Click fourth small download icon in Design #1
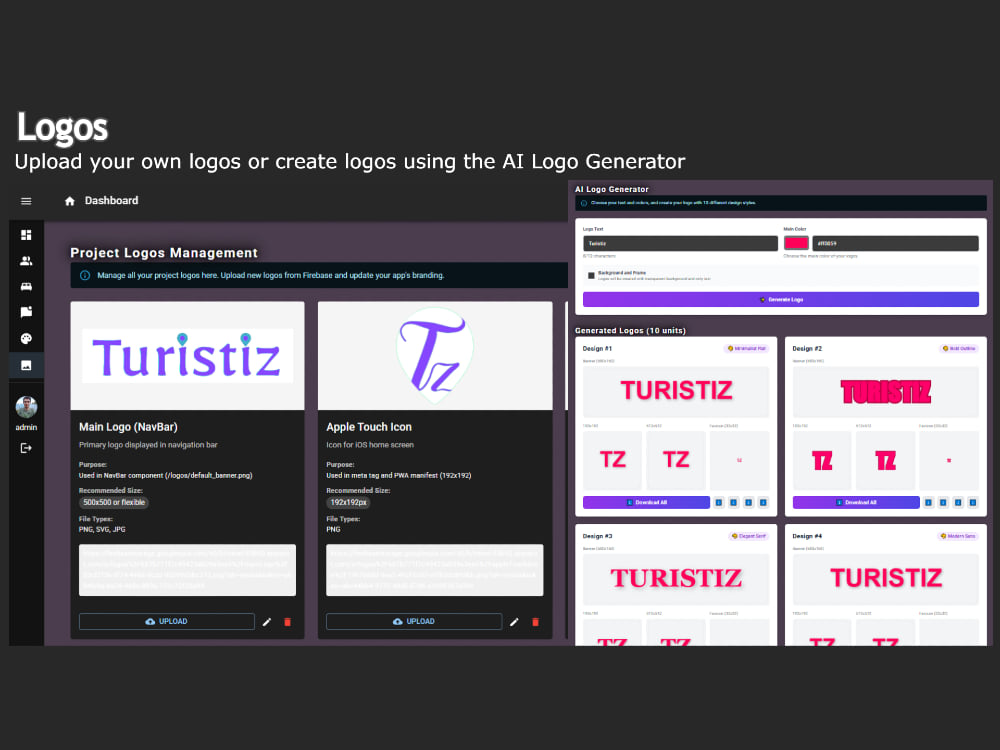Screen dimensions: 1000x750 (x=763, y=503)
